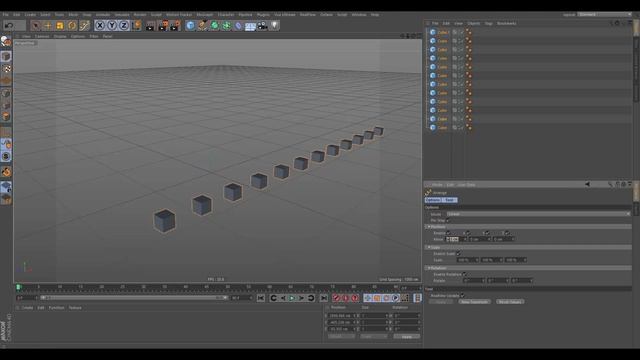
Task: Click the green Subdivision Surface generator icon
Action: tap(214, 26)
